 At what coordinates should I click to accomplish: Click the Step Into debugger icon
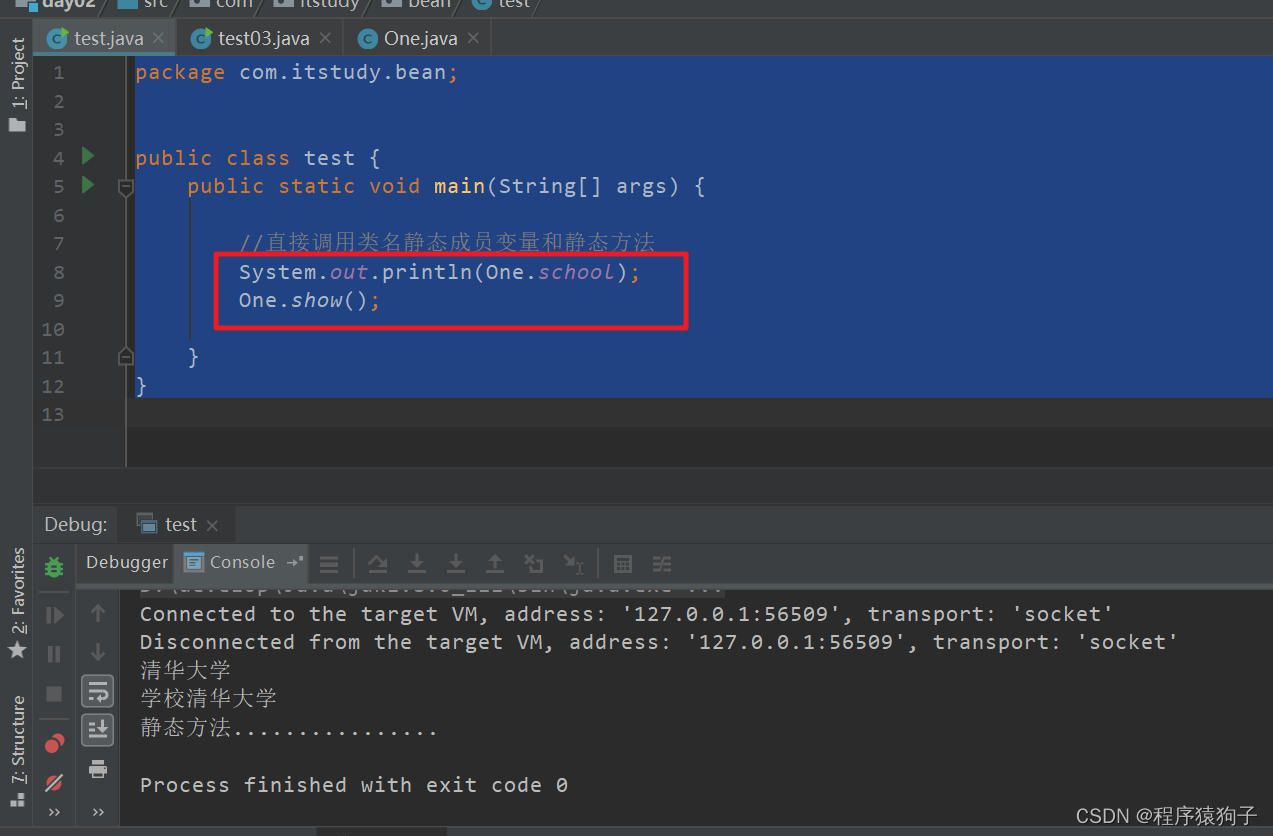point(417,563)
